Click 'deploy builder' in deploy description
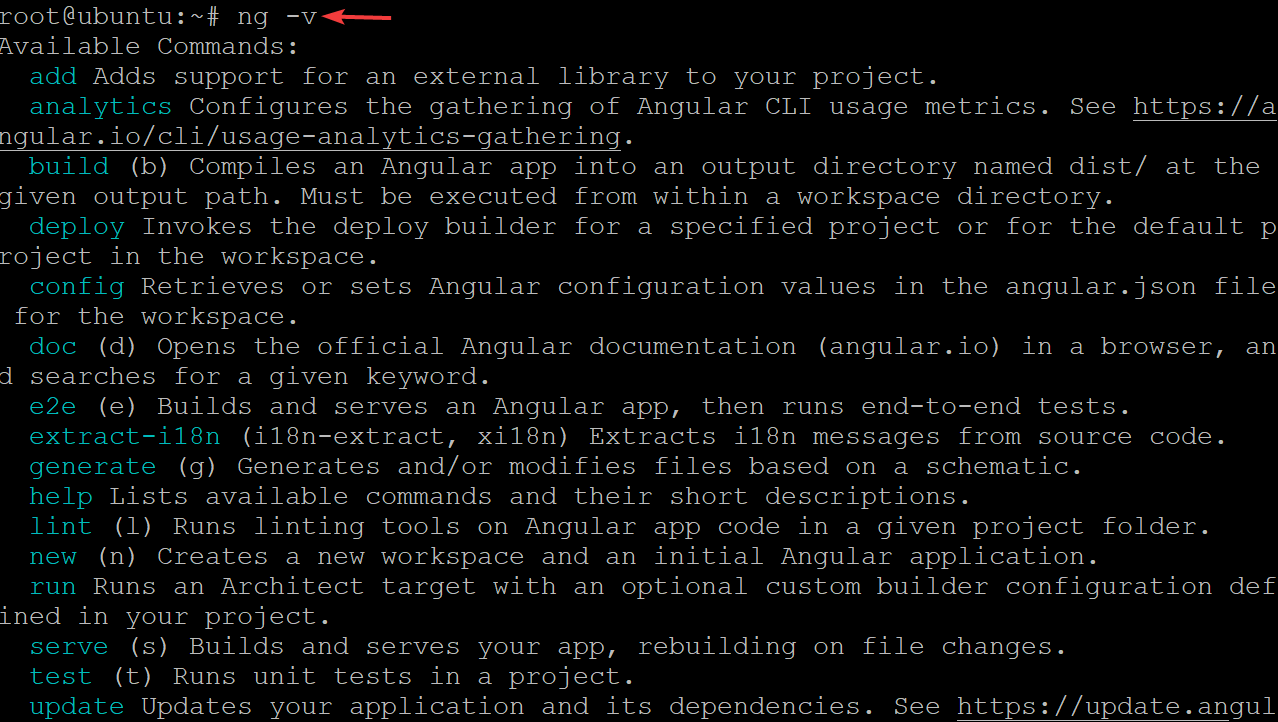1278x722 pixels. click(x=445, y=226)
